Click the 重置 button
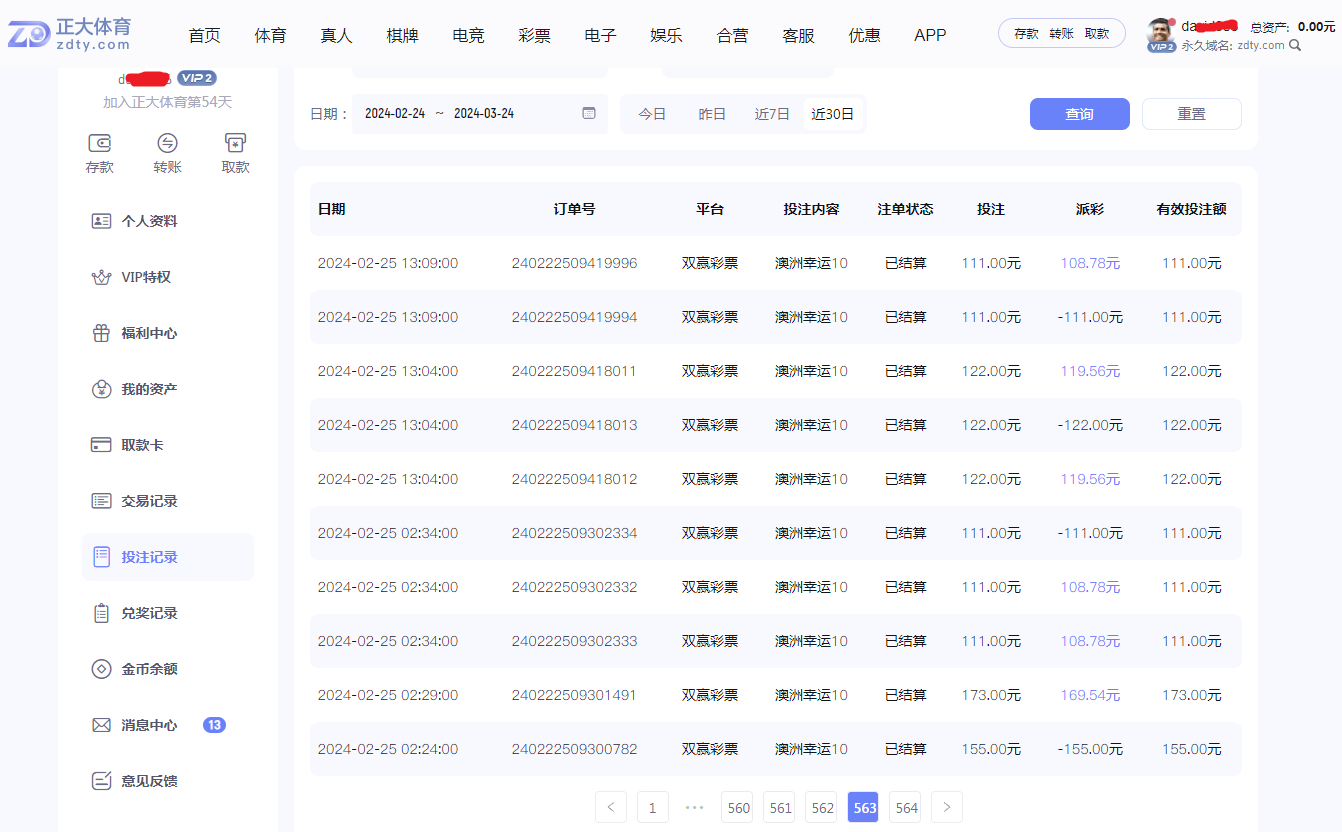 1192,114
